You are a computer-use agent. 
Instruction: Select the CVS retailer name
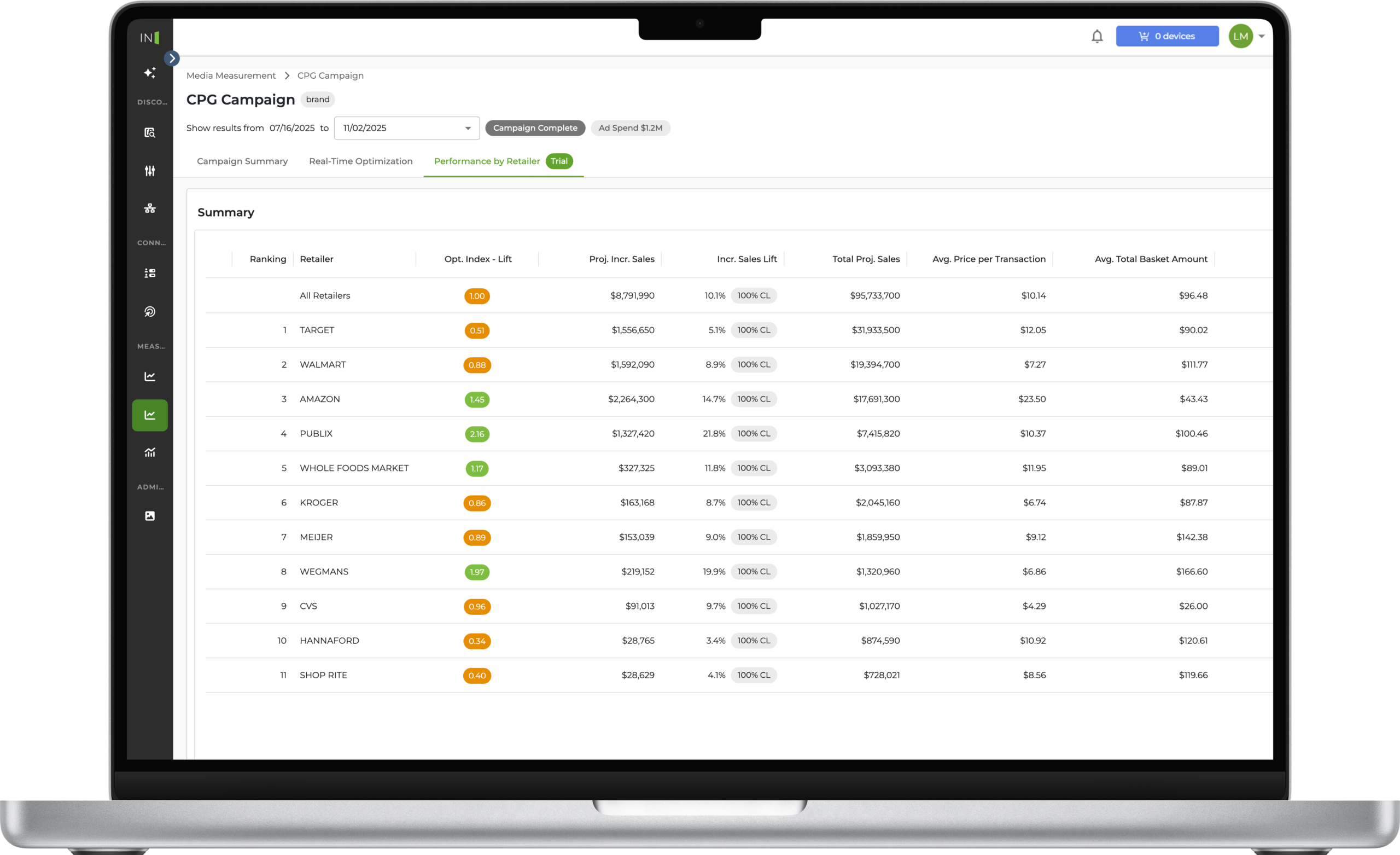tap(308, 606)
